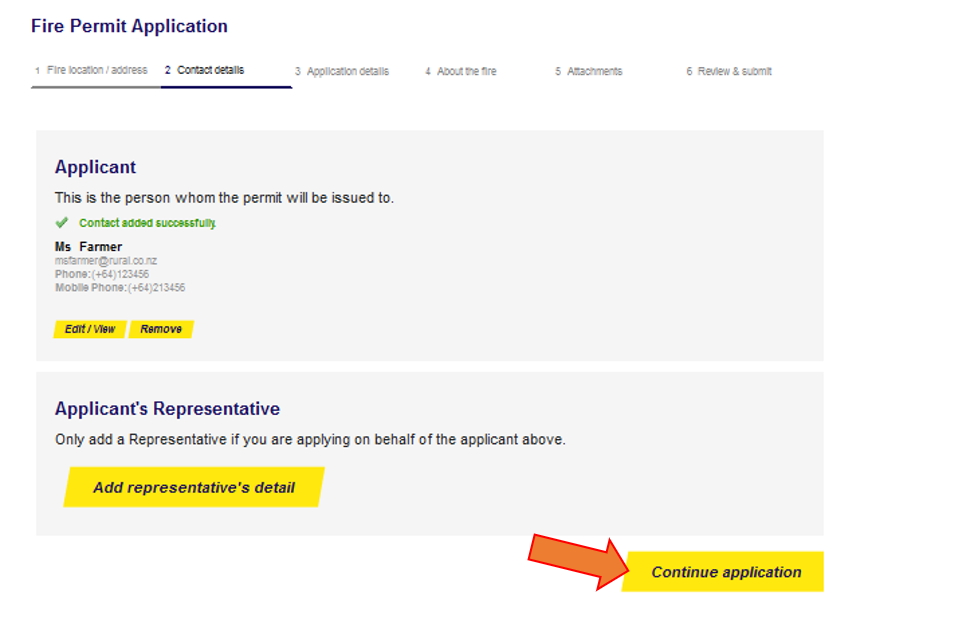974x631 pixels.
Task: Click the green success checkmark icon
Action: pos(62,223)
